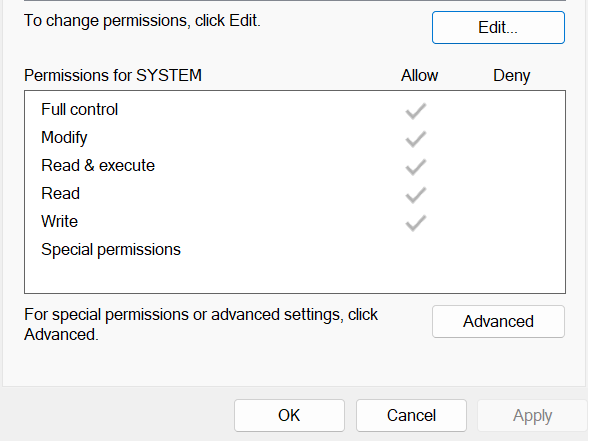The width and height of the screenshot is (604, 441).
Task: Select the Read permission entry
Action: click(295, 194)
